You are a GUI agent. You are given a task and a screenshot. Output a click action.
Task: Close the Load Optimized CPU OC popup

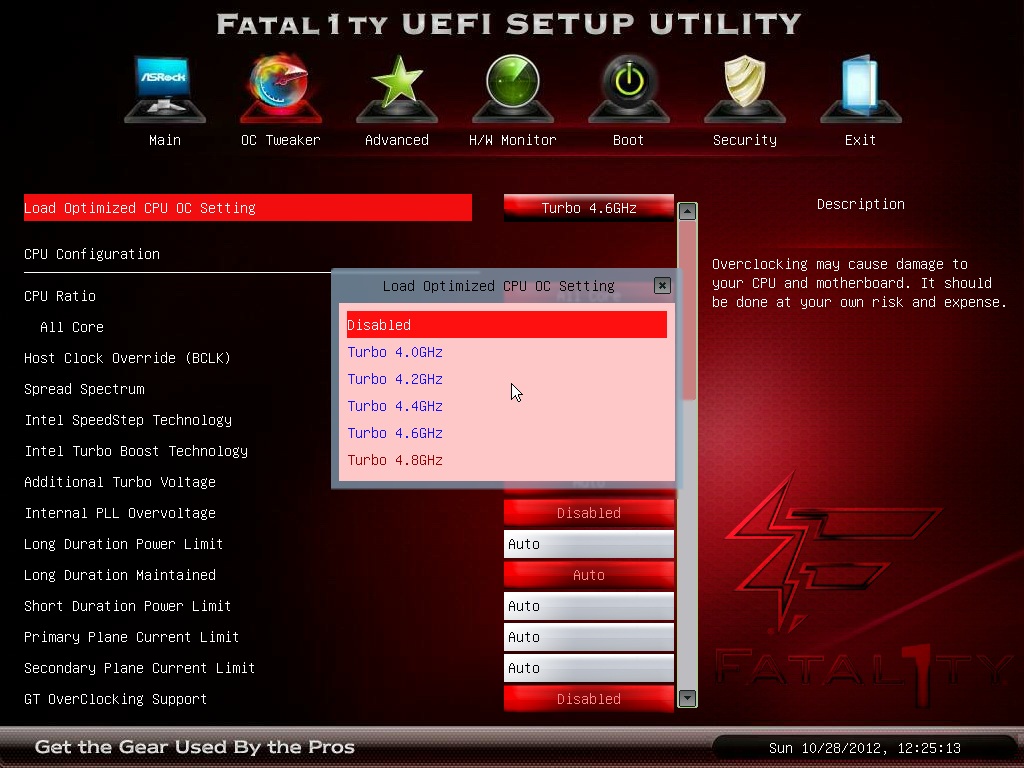click(x=662, y=285)
